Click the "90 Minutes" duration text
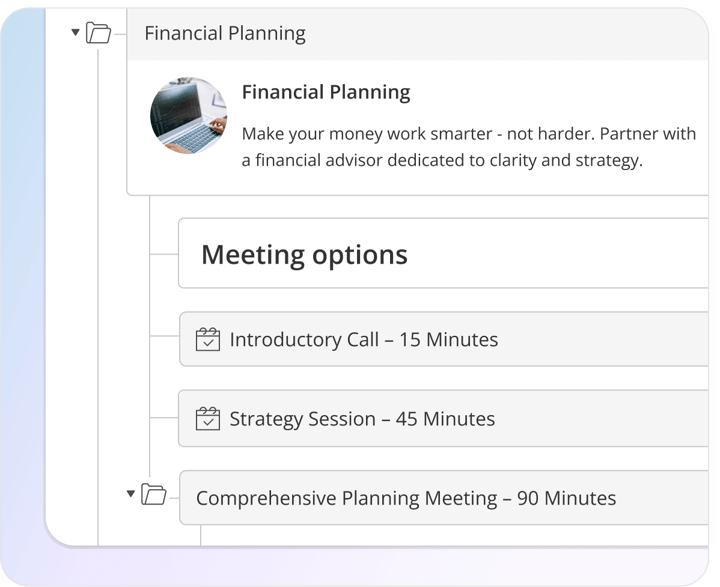Screen dimensions: 720x587 567,497
